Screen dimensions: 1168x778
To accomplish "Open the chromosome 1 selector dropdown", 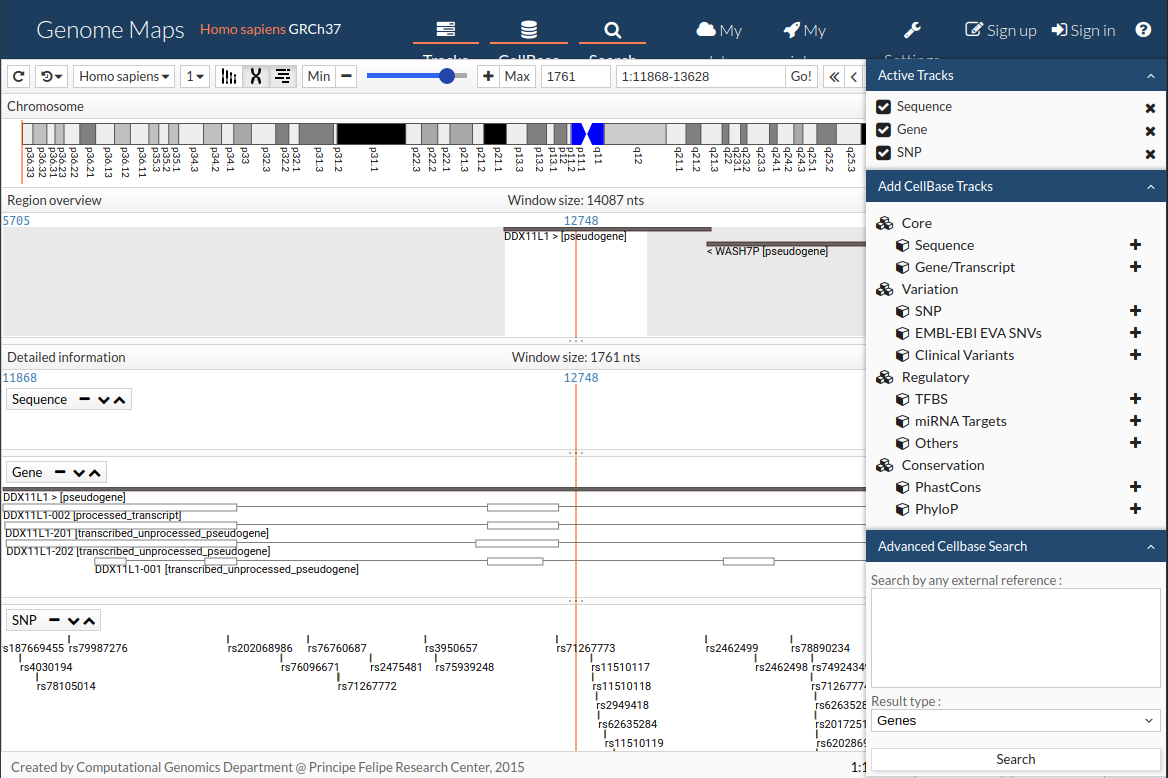I will (194, 76).
